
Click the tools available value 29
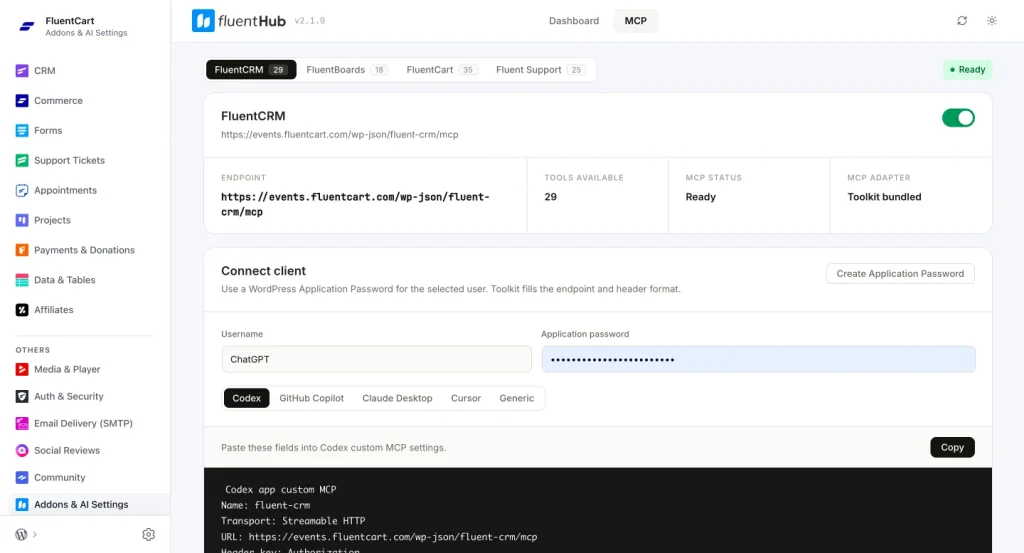pyautogui.click(x=551, y=197)
